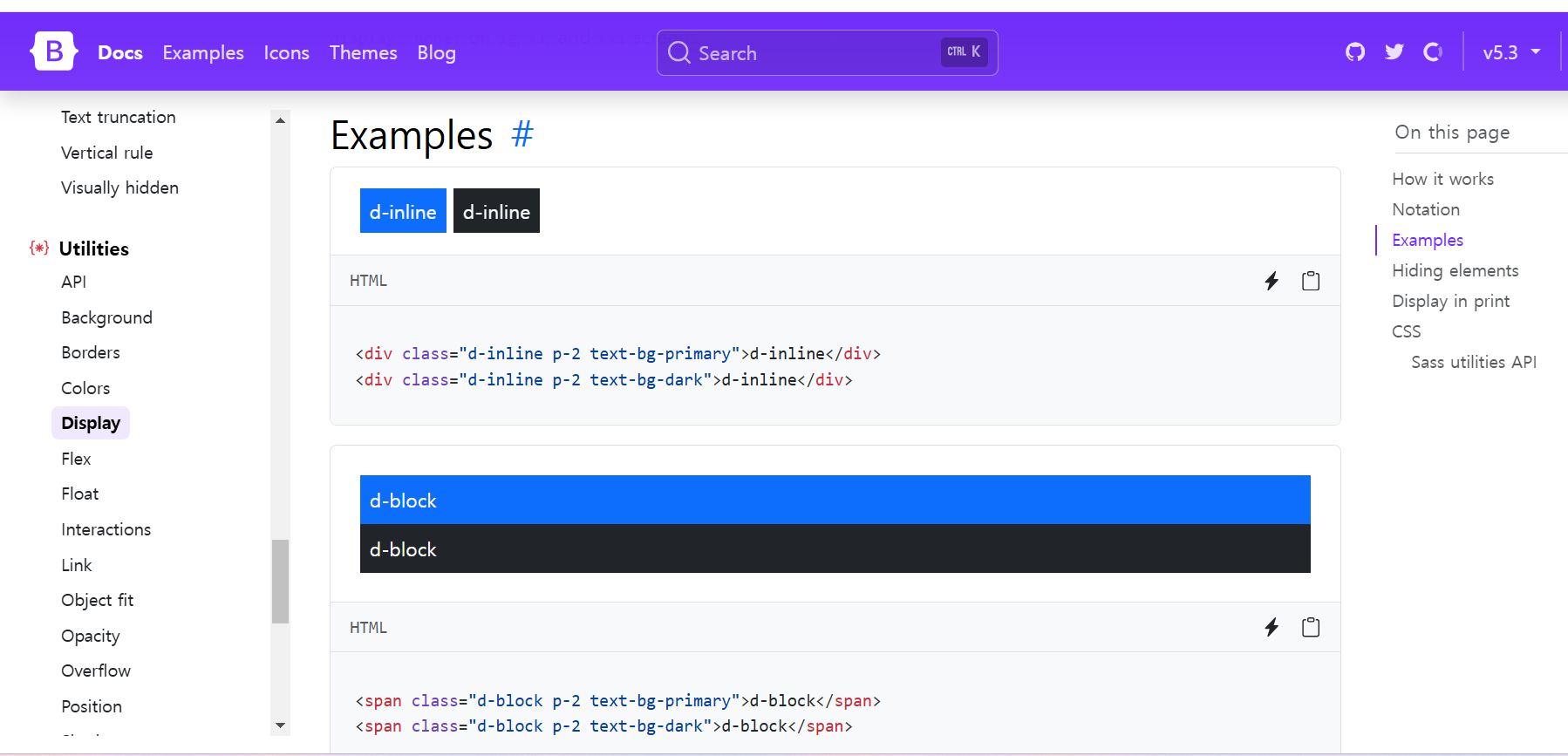The image size is (1568, 756).
Task: Click the sidebar scroll down arrow
Action: pos(280,725)
